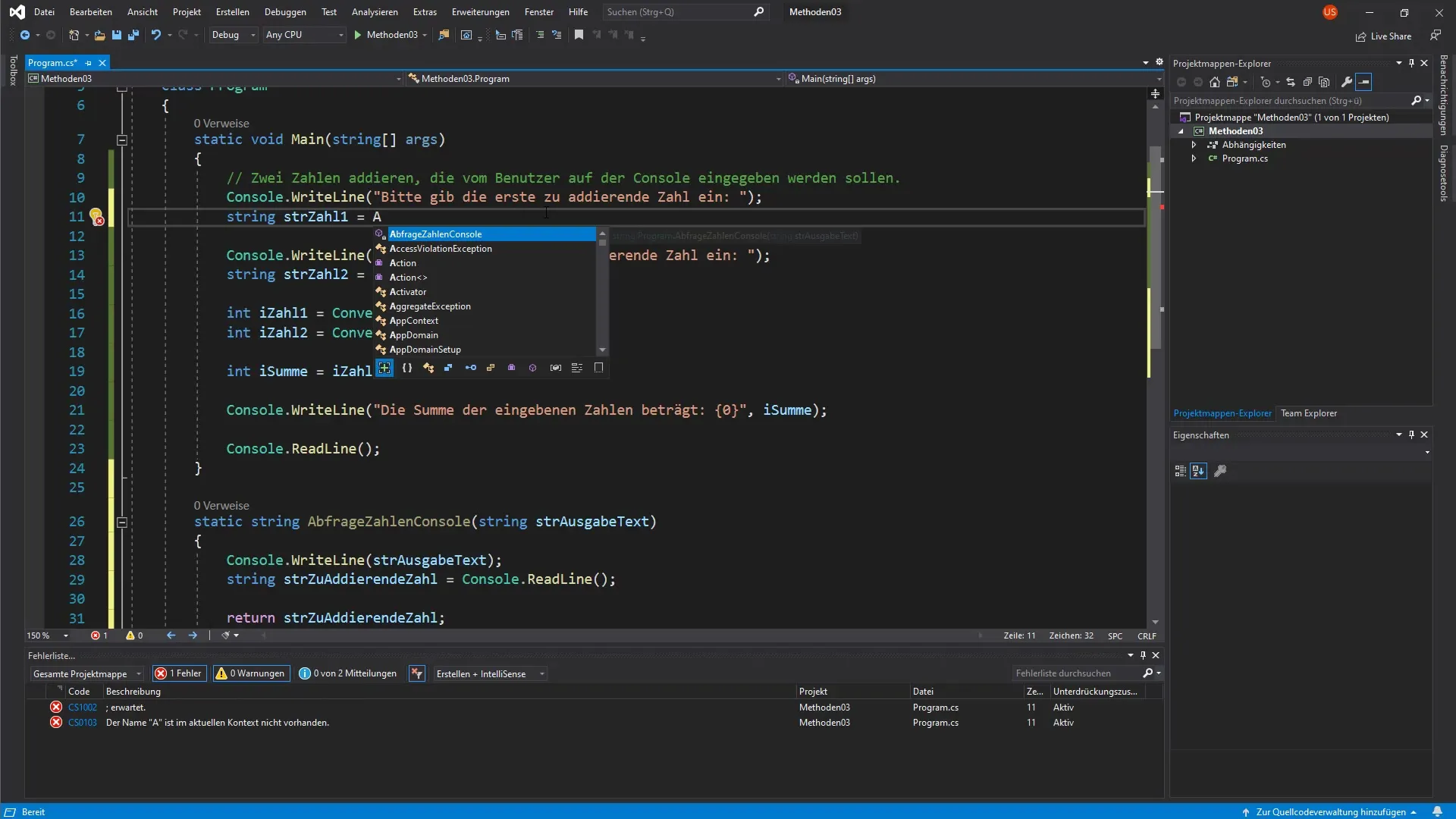The height and width of the screenshot is (819, 1456).
Task: Click the Beschreibung column header
Action: (x=133, y=692)
